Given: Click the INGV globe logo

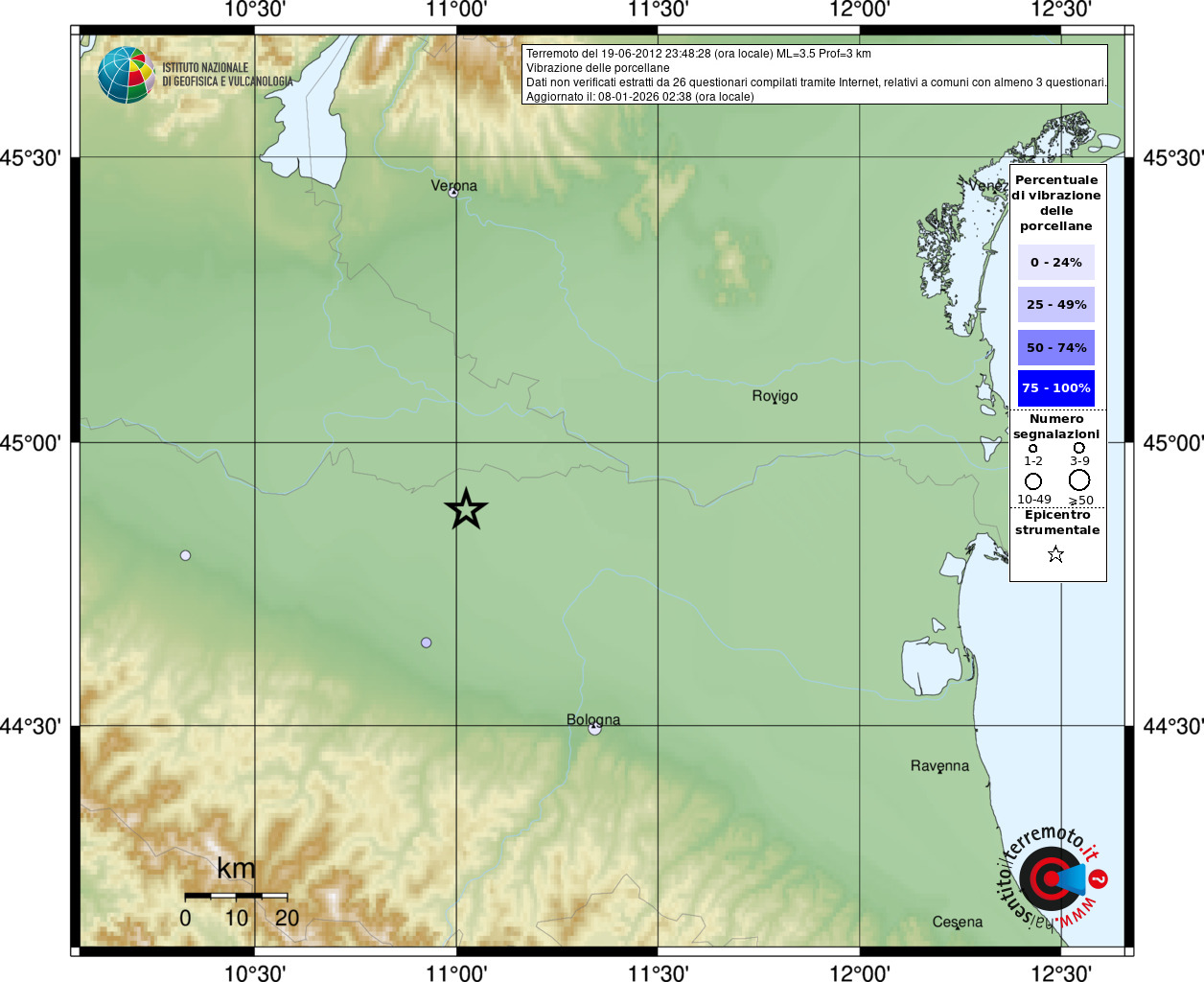Looking at the screenshot, I should click(127, 75).
